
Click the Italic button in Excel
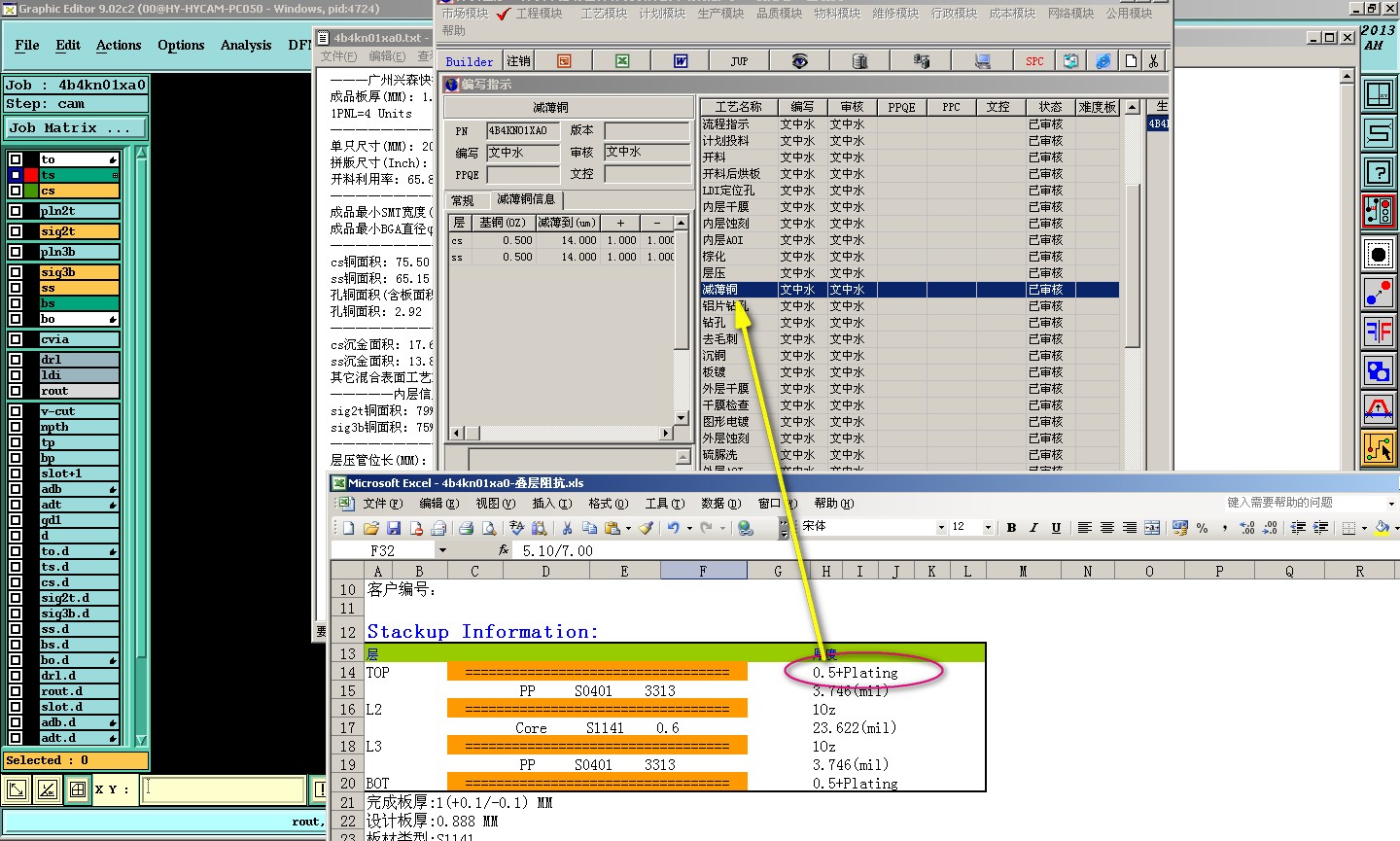pyautogui.click(x=1033, y=527)
